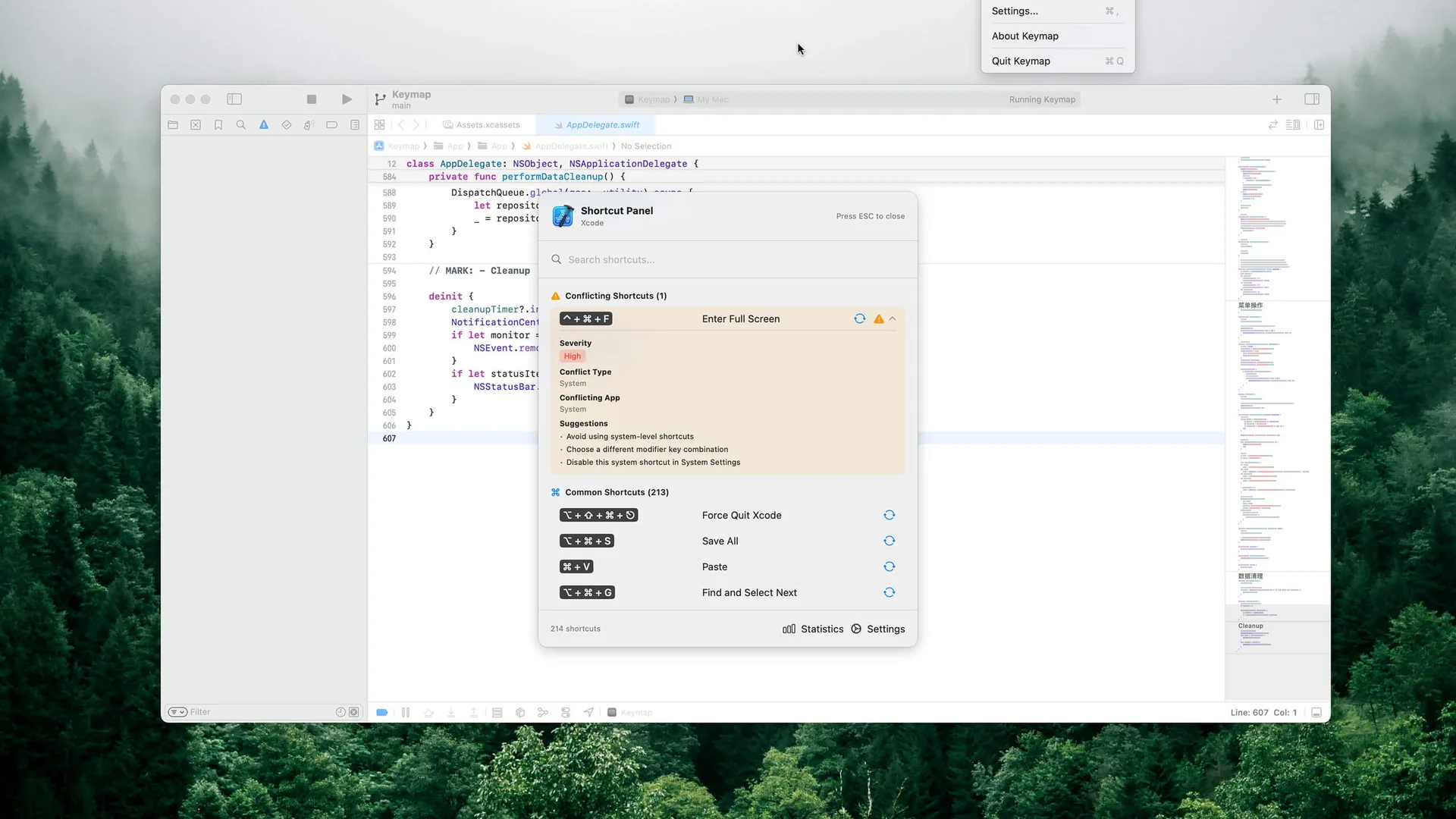This screenshot has width=1456, height=819.
Task: Click the plus button in Xcode toolbar
Action: click(x=1277, y=99)
